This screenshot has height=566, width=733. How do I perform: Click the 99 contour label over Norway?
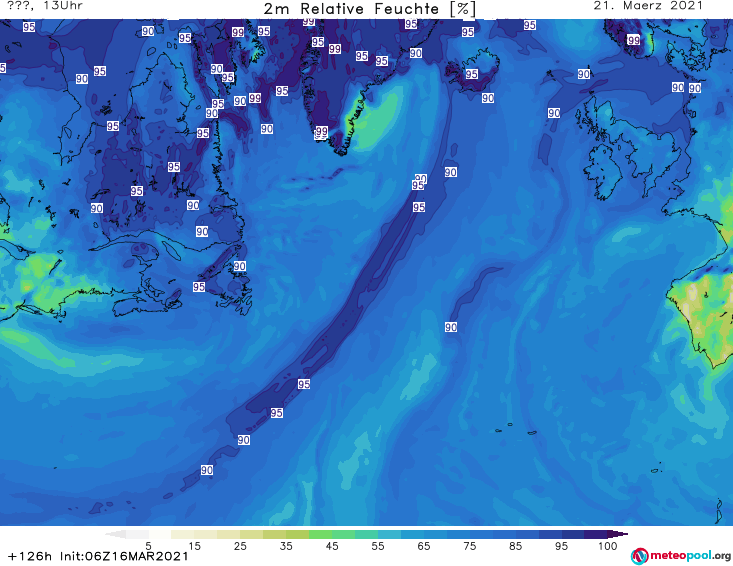pyautogui.click(x=634, y=40)
